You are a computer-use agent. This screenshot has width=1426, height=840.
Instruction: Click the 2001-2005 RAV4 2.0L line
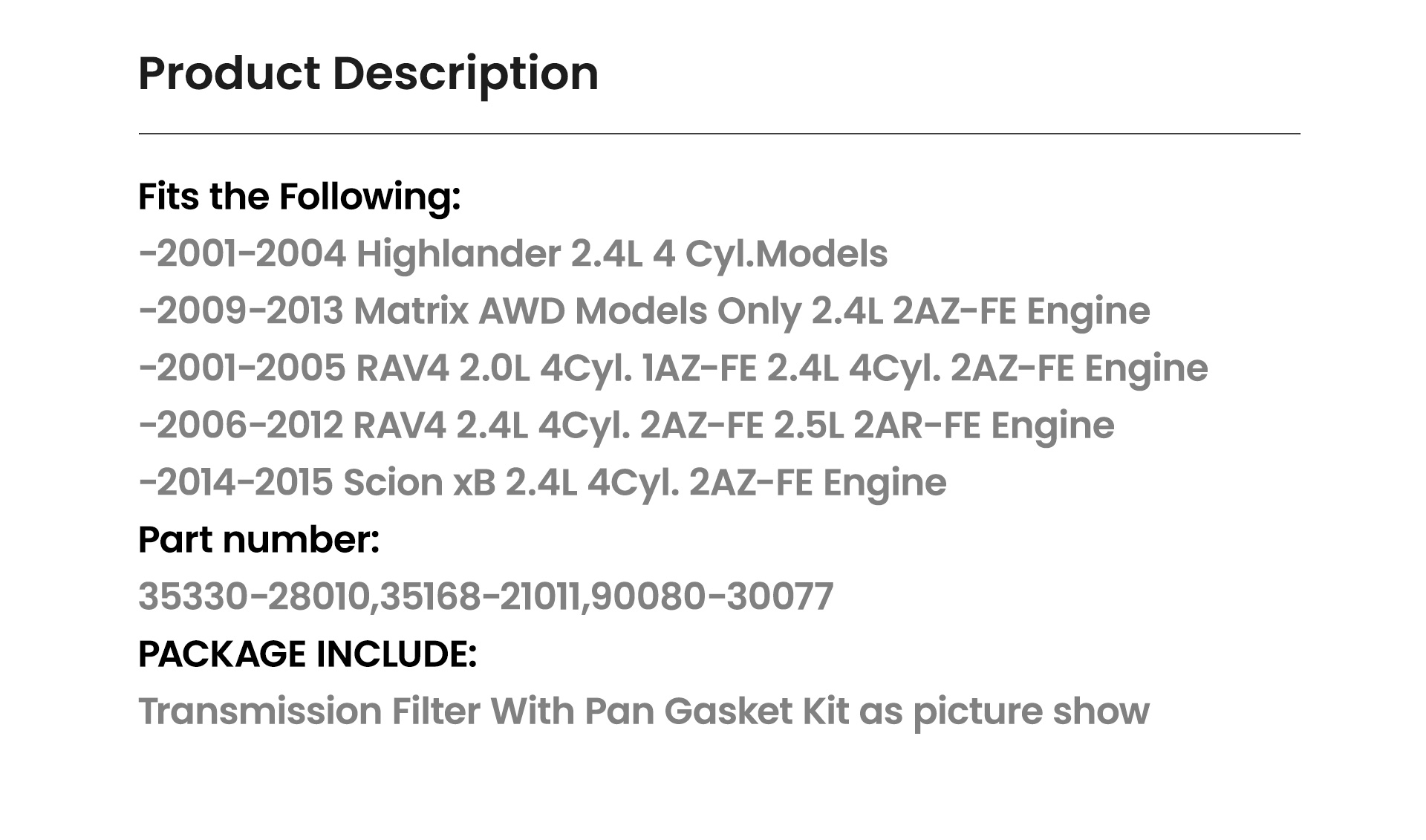pos(673,368)
